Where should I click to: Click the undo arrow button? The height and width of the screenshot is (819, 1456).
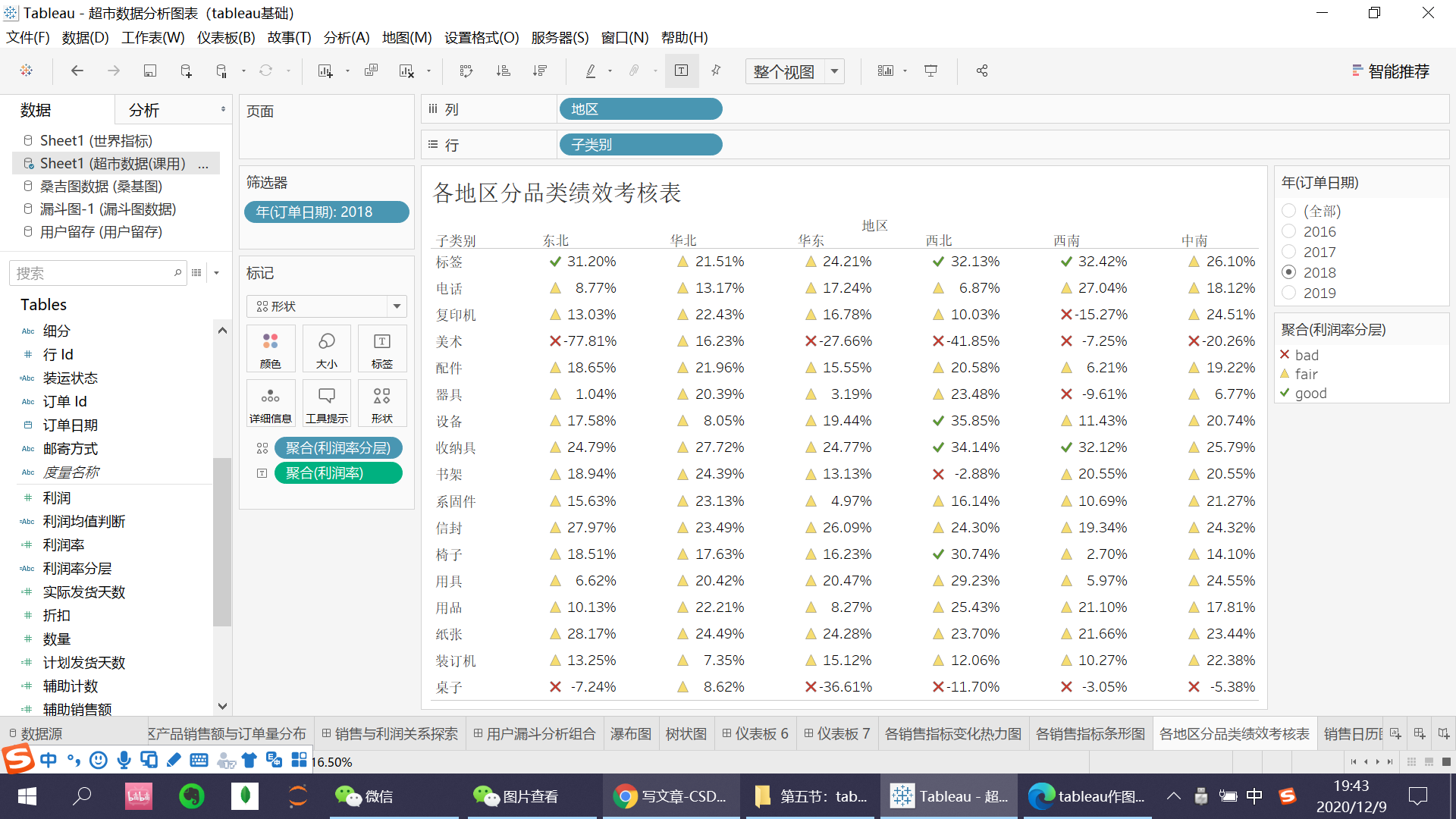click(x=77, y=71)
